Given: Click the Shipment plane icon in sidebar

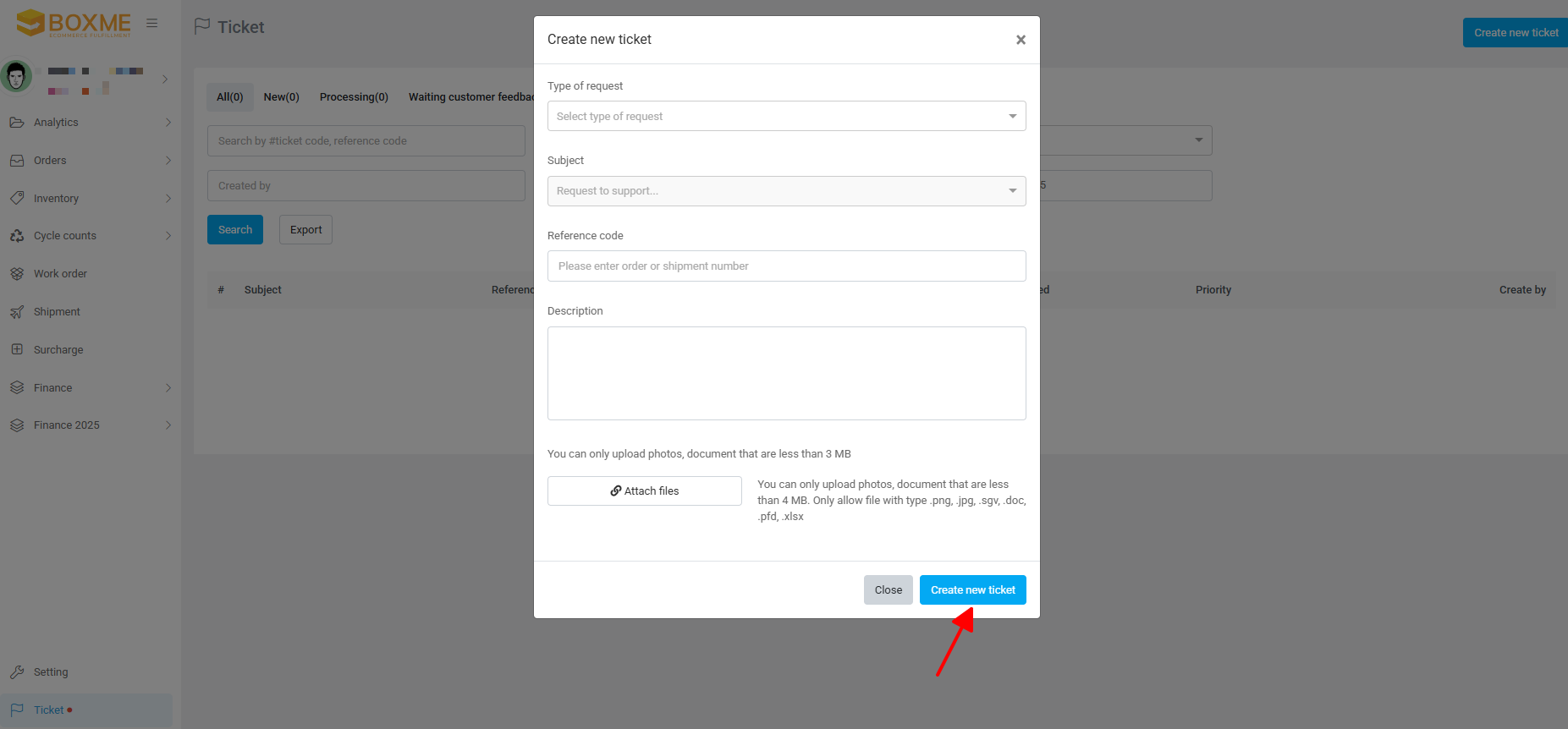Looking at the screenshot, I should pos(17,312).
